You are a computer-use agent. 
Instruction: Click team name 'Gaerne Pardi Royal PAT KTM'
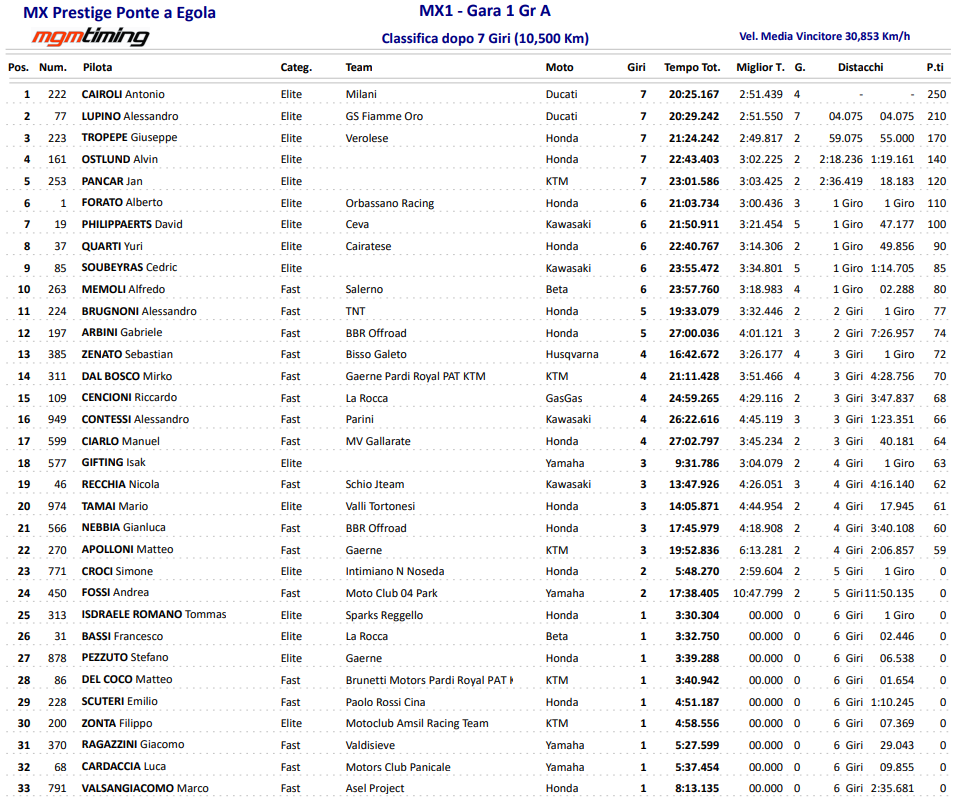(x=416, y=376)
